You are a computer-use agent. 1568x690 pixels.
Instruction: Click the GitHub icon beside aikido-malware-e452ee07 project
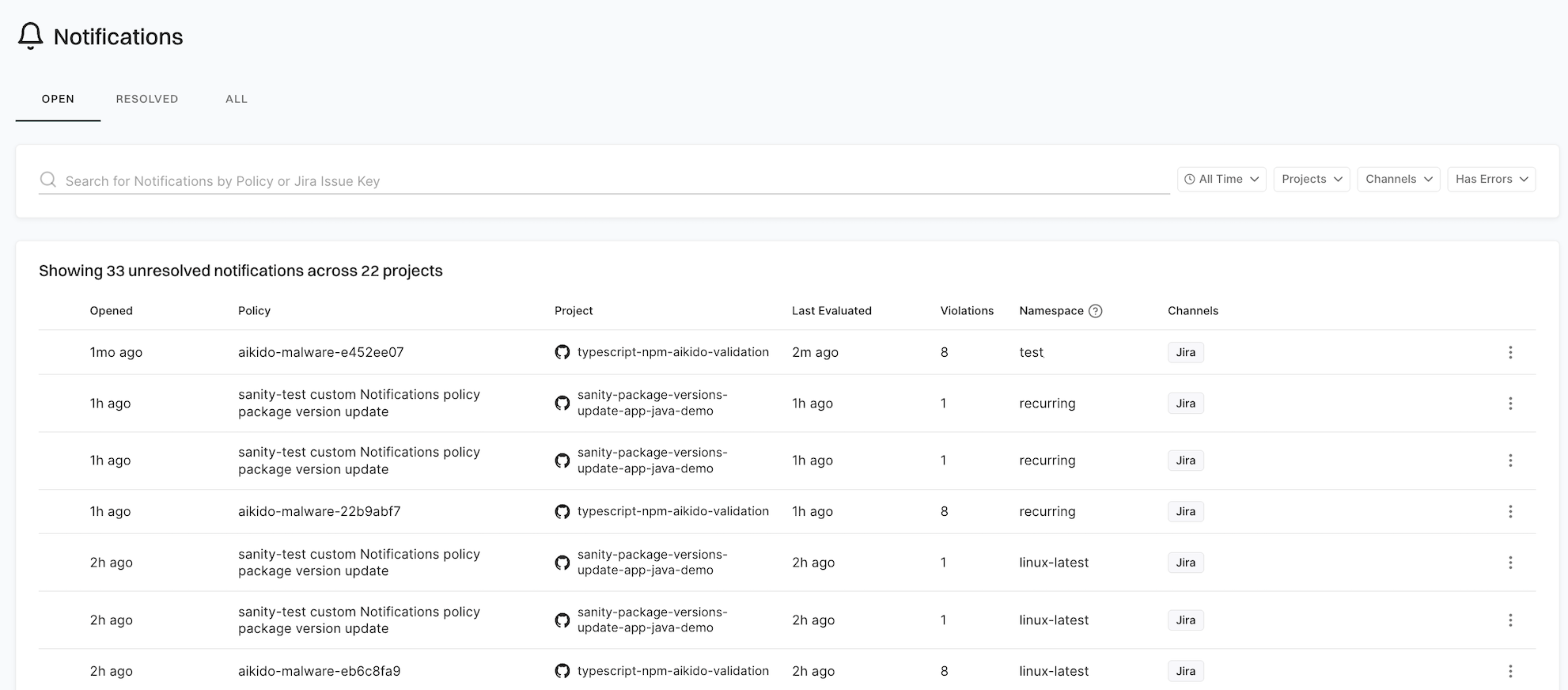[562, 352]
